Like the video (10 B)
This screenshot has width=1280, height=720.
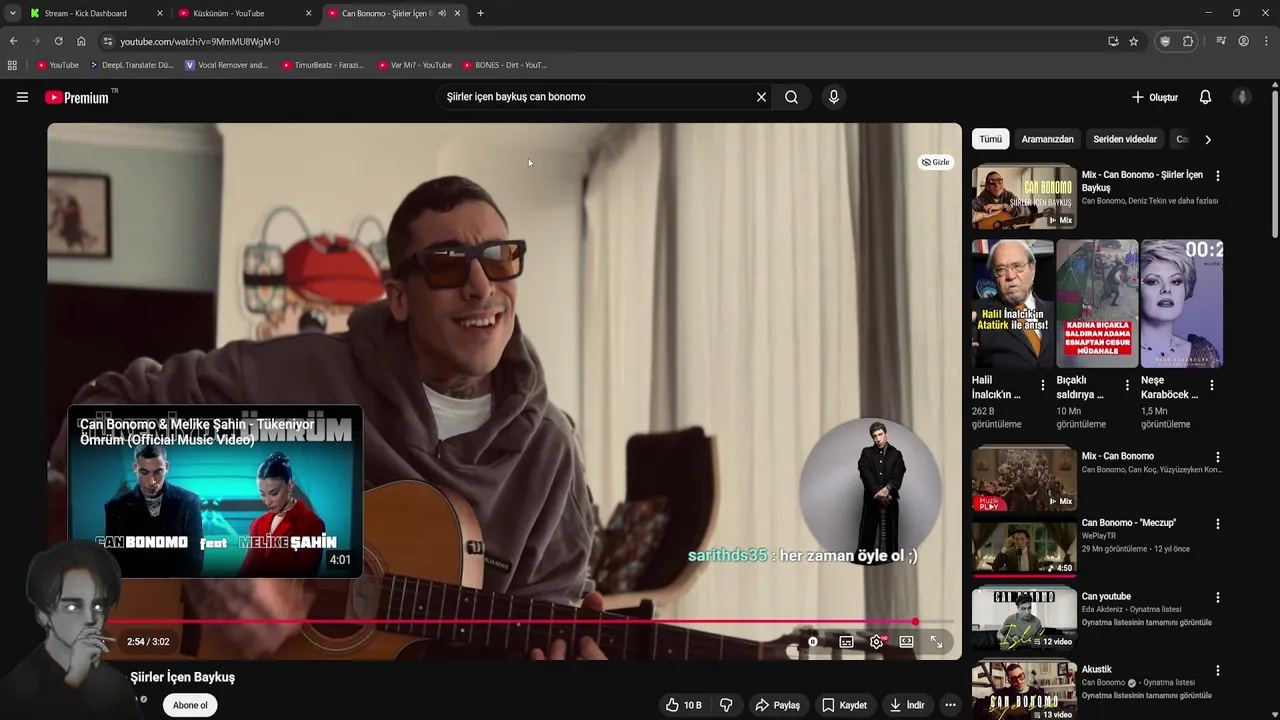[683, 705]
